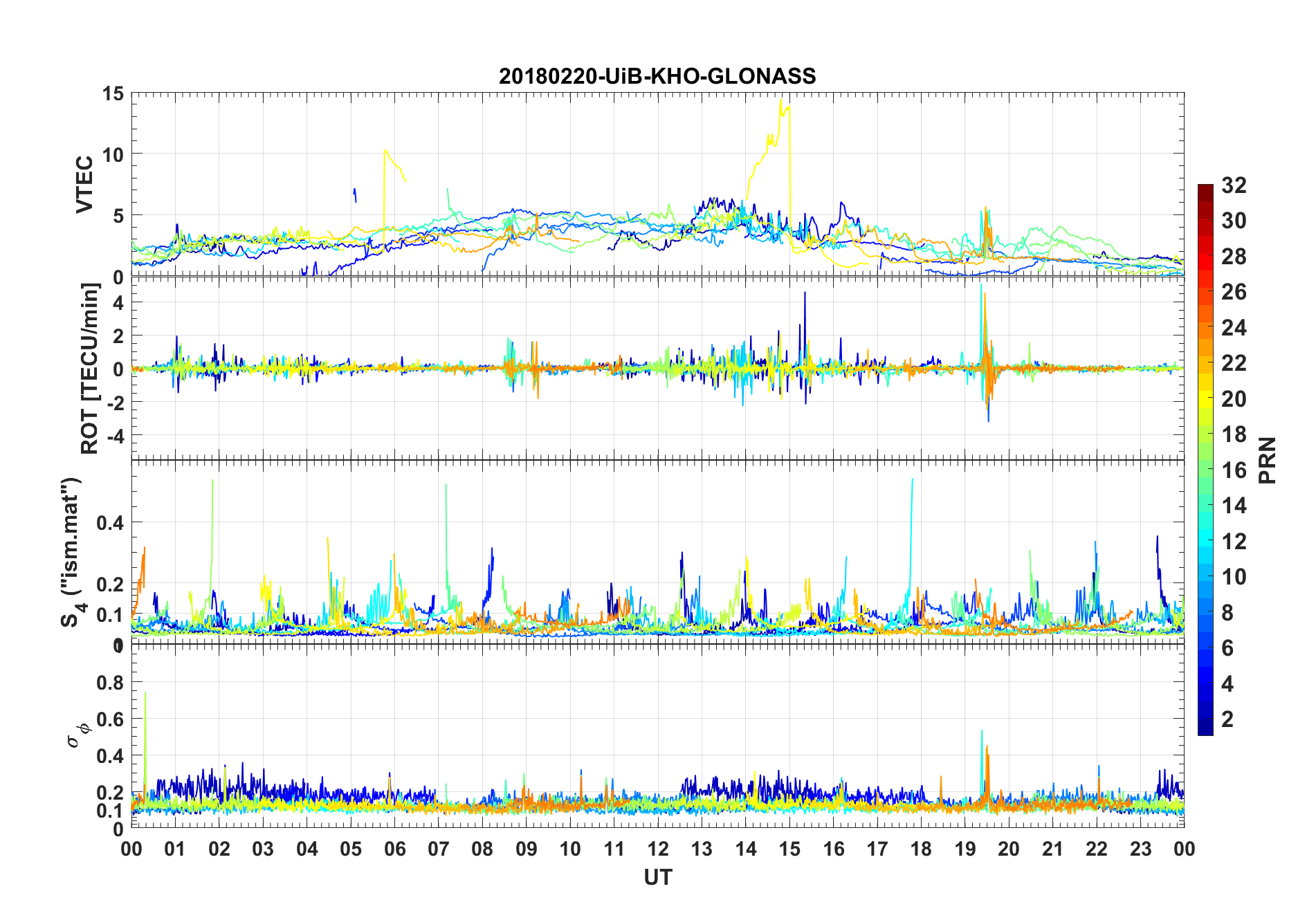Click the plot title 20180220-UiB-KHO-GLONASS
The width and height of the screenshot is (1316, 920).
click(x=657, y=76)
